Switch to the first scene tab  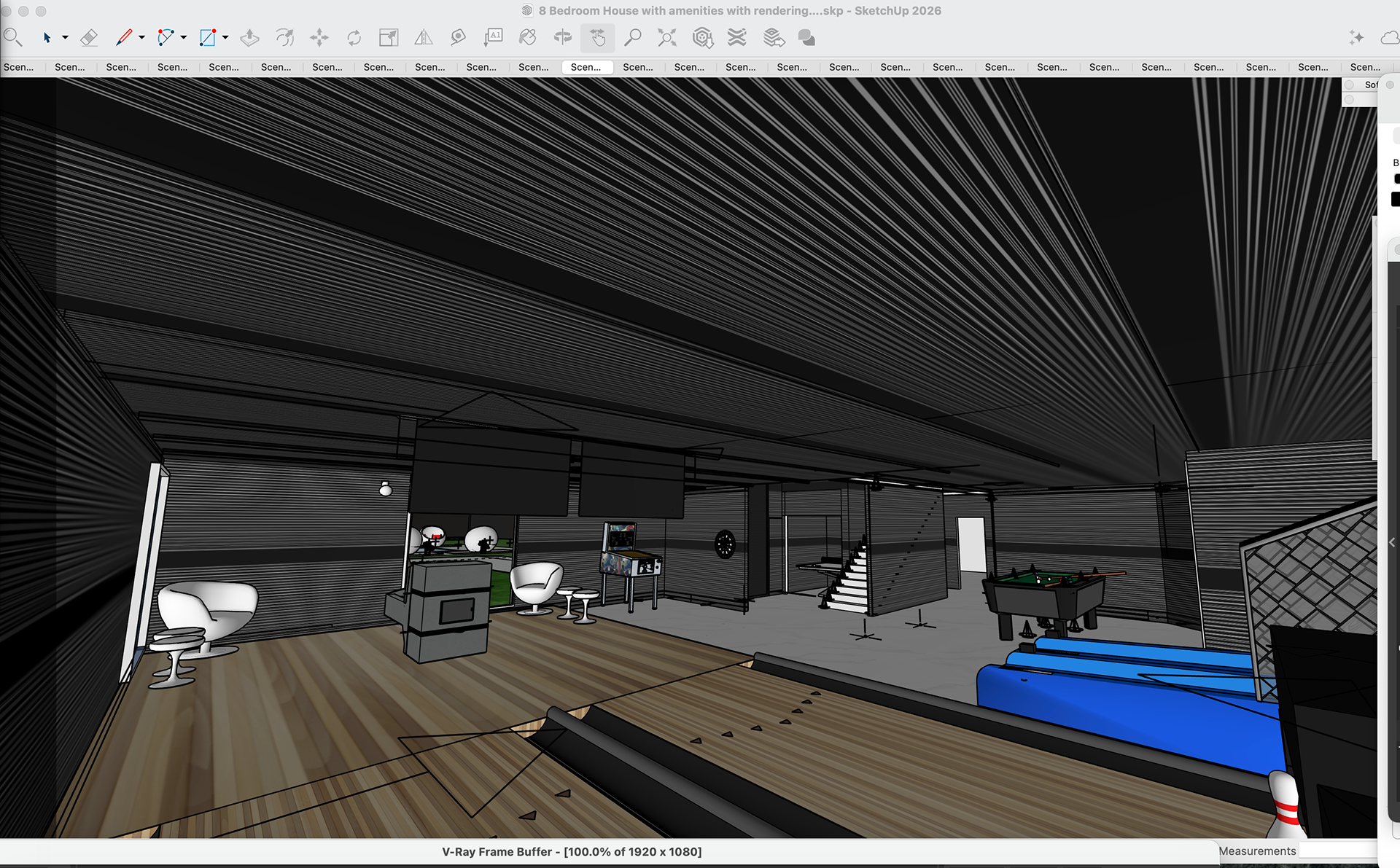[x=19, y=67]
